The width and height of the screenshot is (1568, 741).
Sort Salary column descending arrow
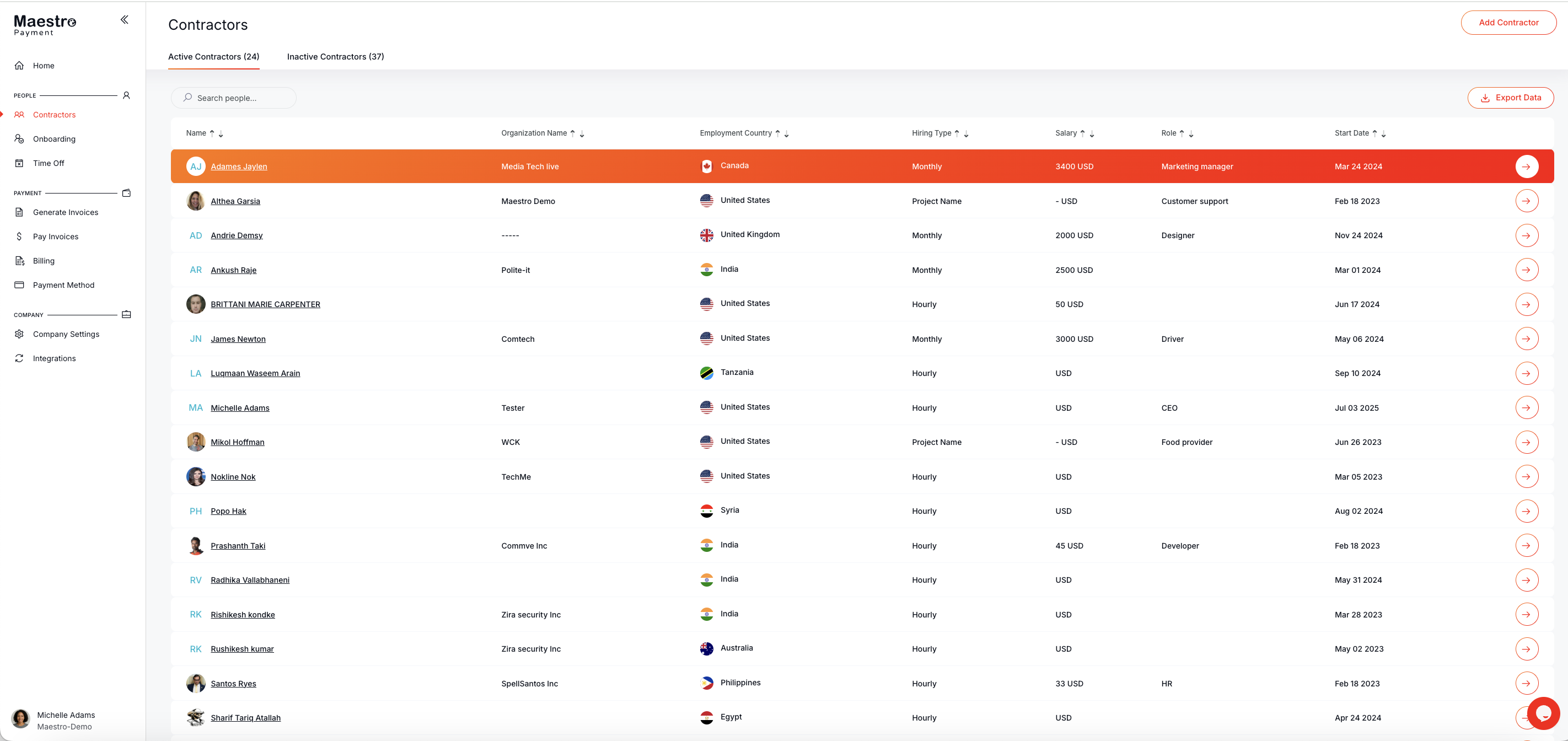click(1092, 134)
